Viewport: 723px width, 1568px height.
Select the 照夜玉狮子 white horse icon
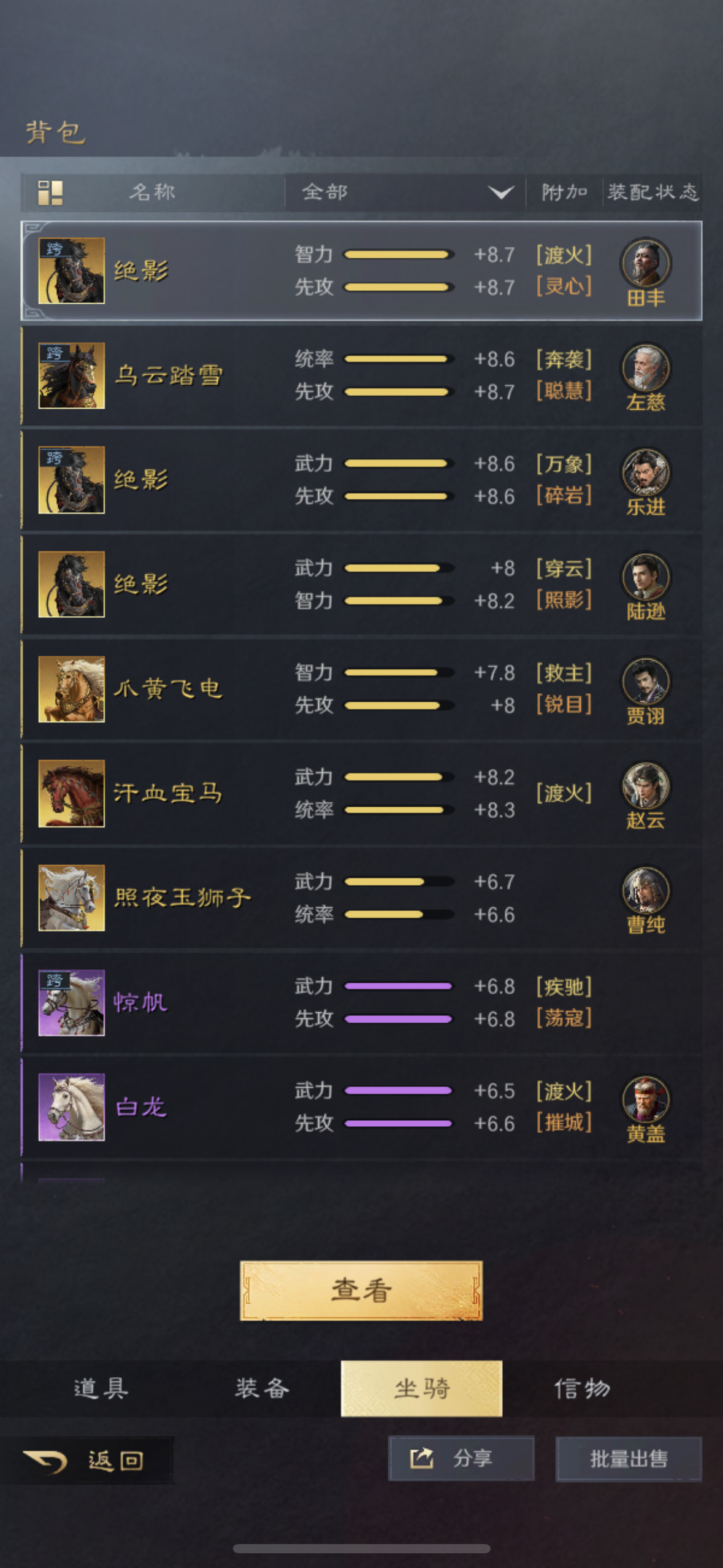point(72,897)
